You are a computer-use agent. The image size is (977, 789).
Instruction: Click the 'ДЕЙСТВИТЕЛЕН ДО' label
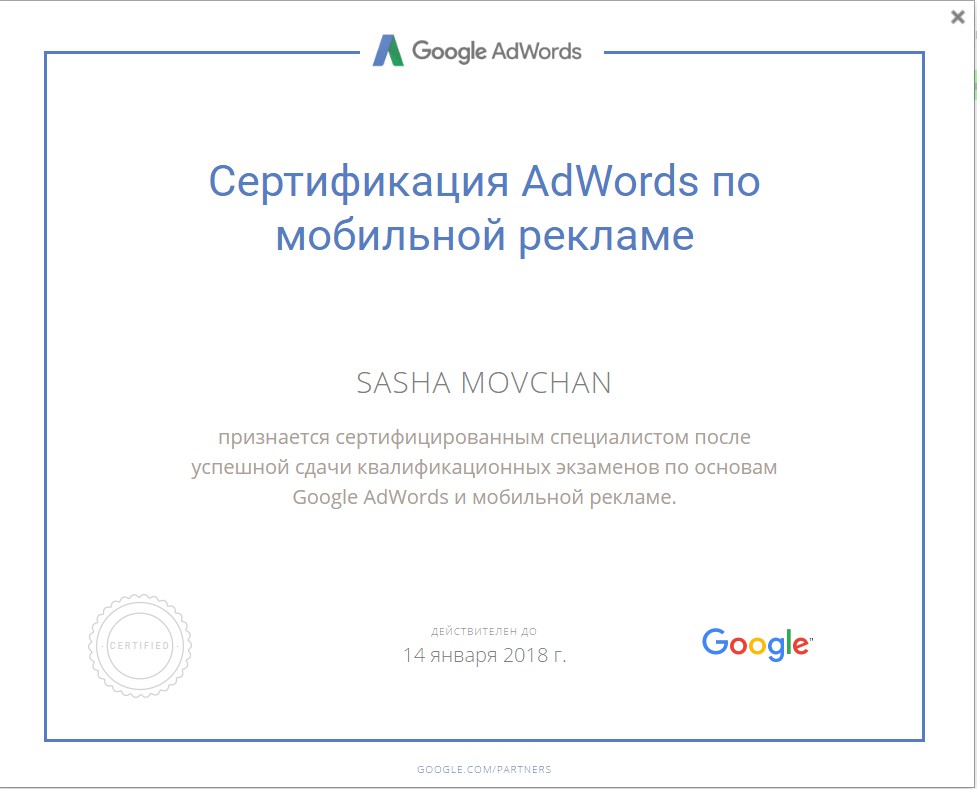click(x=484, y=631)
